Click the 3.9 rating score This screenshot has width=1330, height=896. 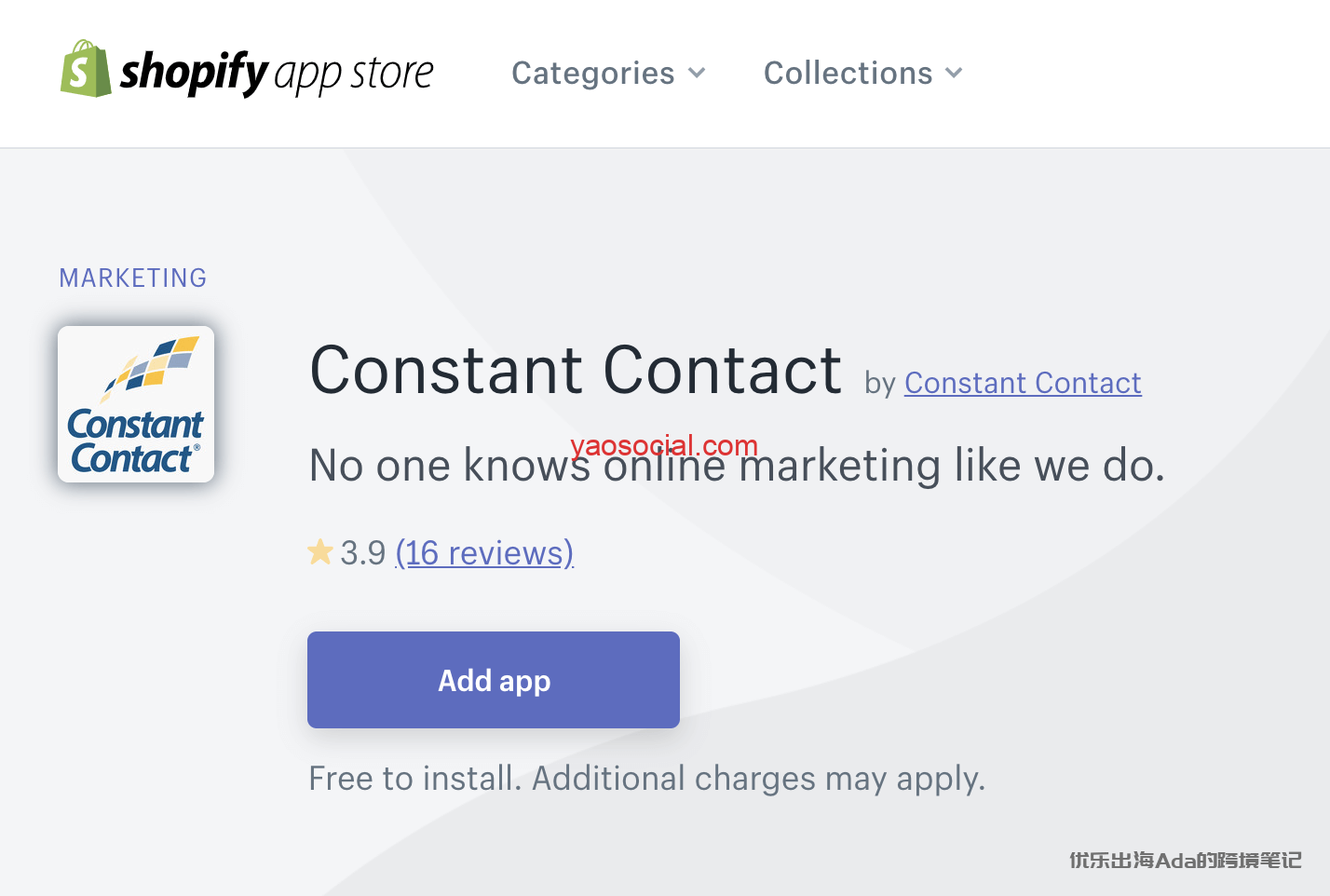(x=363, y=553)
